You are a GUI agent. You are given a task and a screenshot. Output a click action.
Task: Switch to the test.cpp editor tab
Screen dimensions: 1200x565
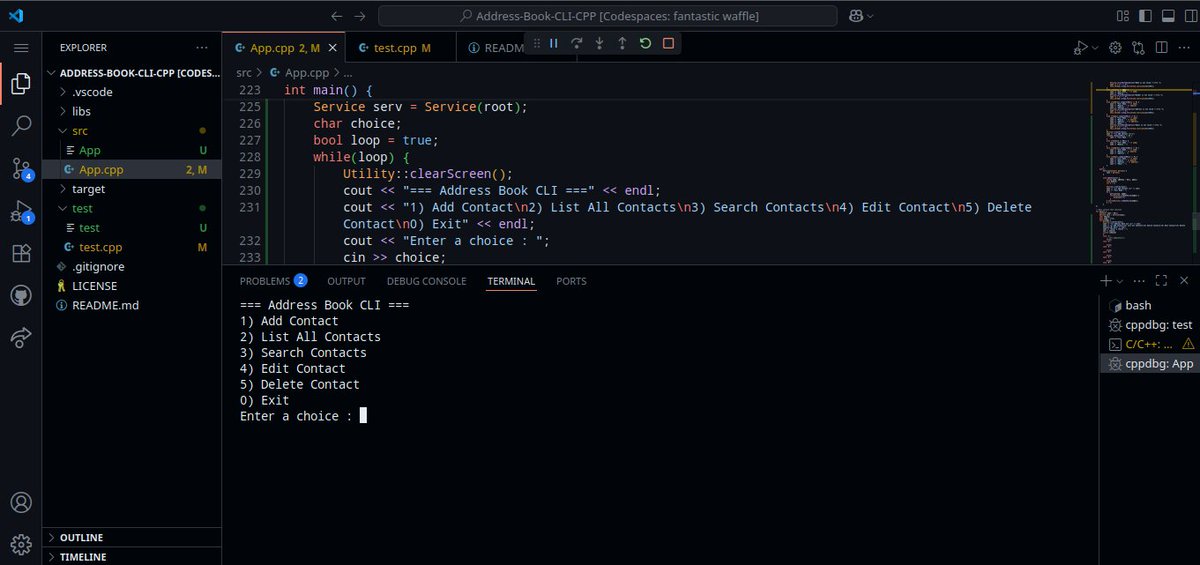coord(400,47)
